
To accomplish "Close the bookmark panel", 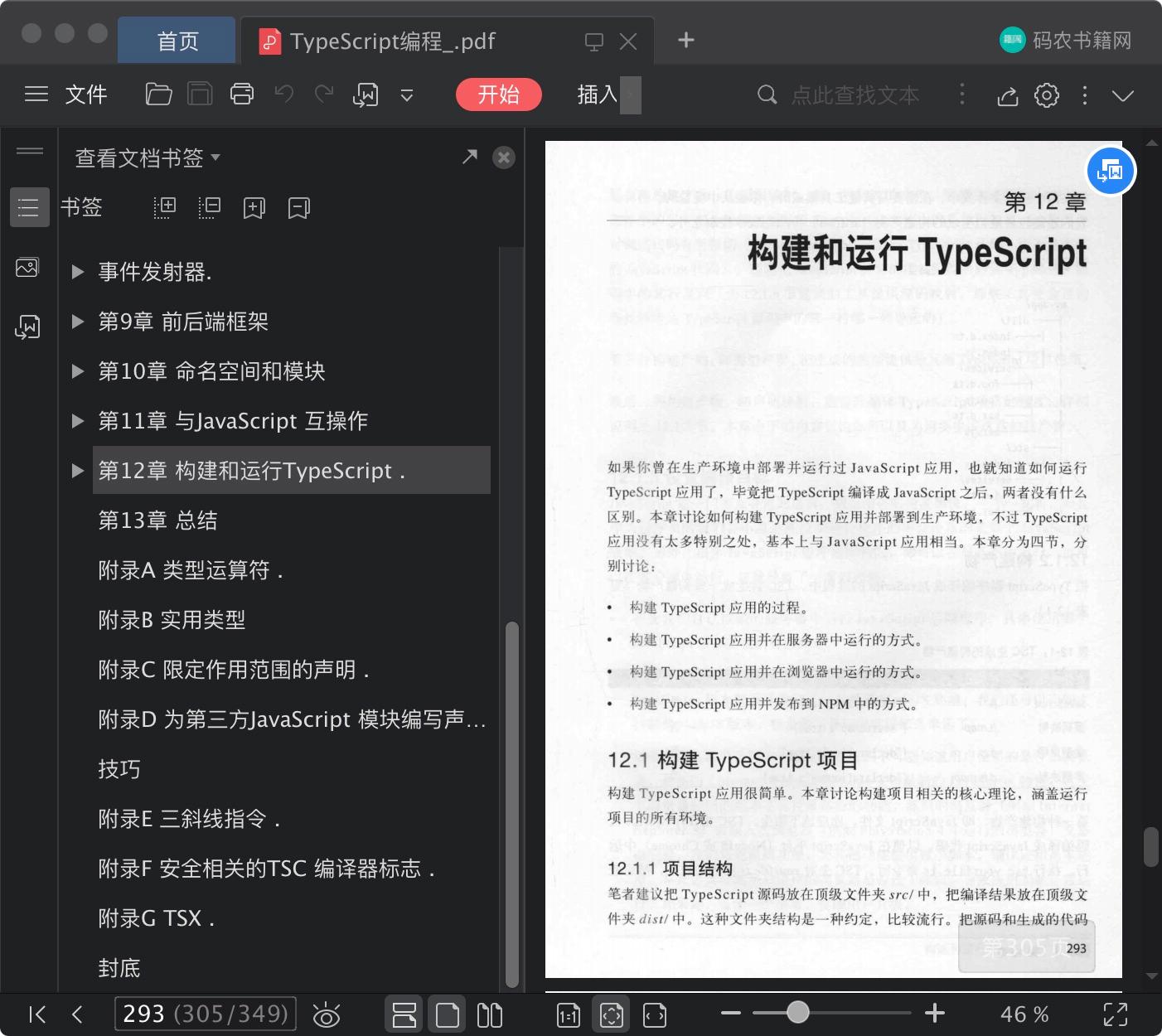I will (503, 157).
